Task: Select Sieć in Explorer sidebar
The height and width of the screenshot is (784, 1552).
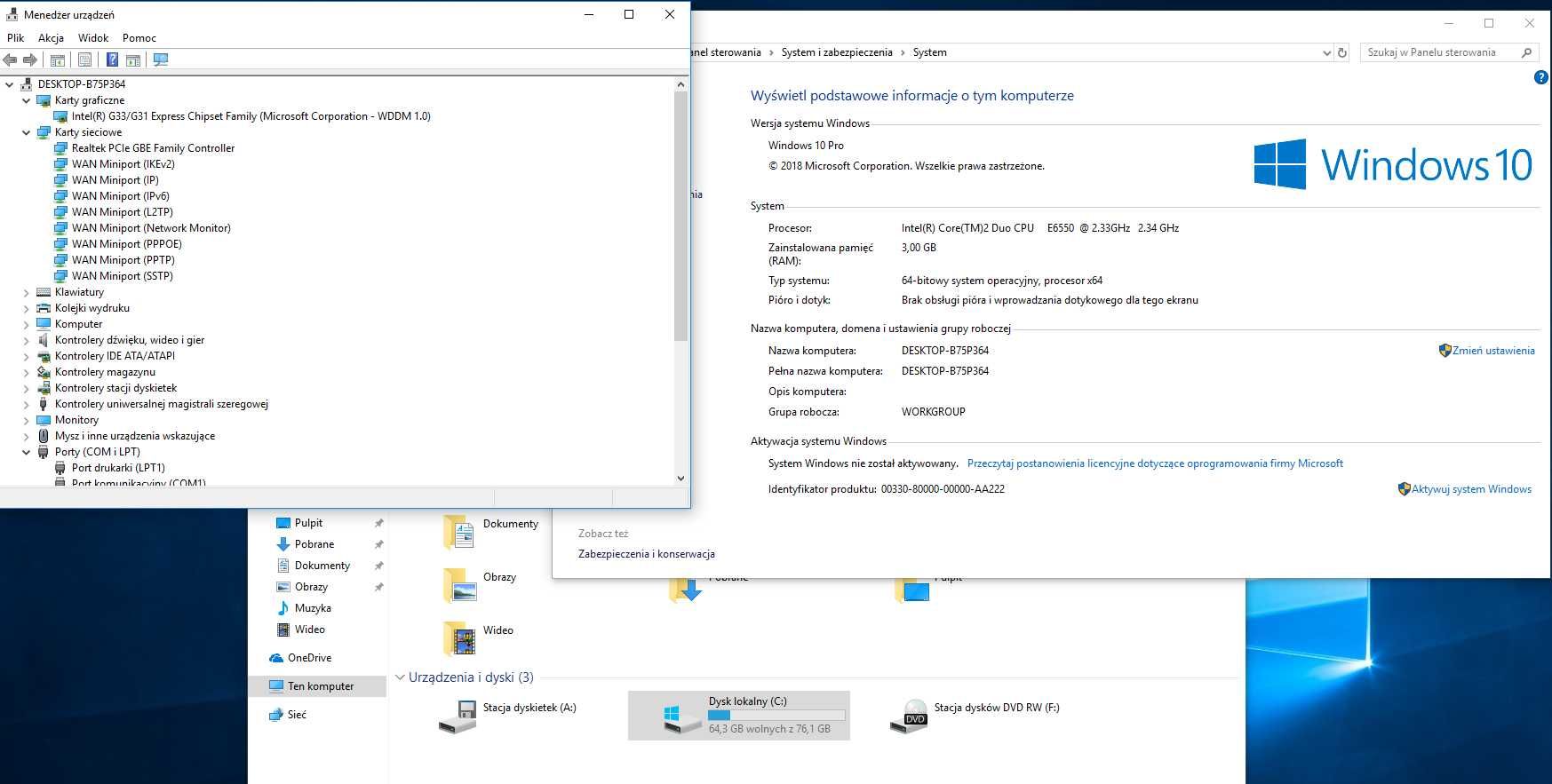Action: pyautogui.click(x=297, y=715)
